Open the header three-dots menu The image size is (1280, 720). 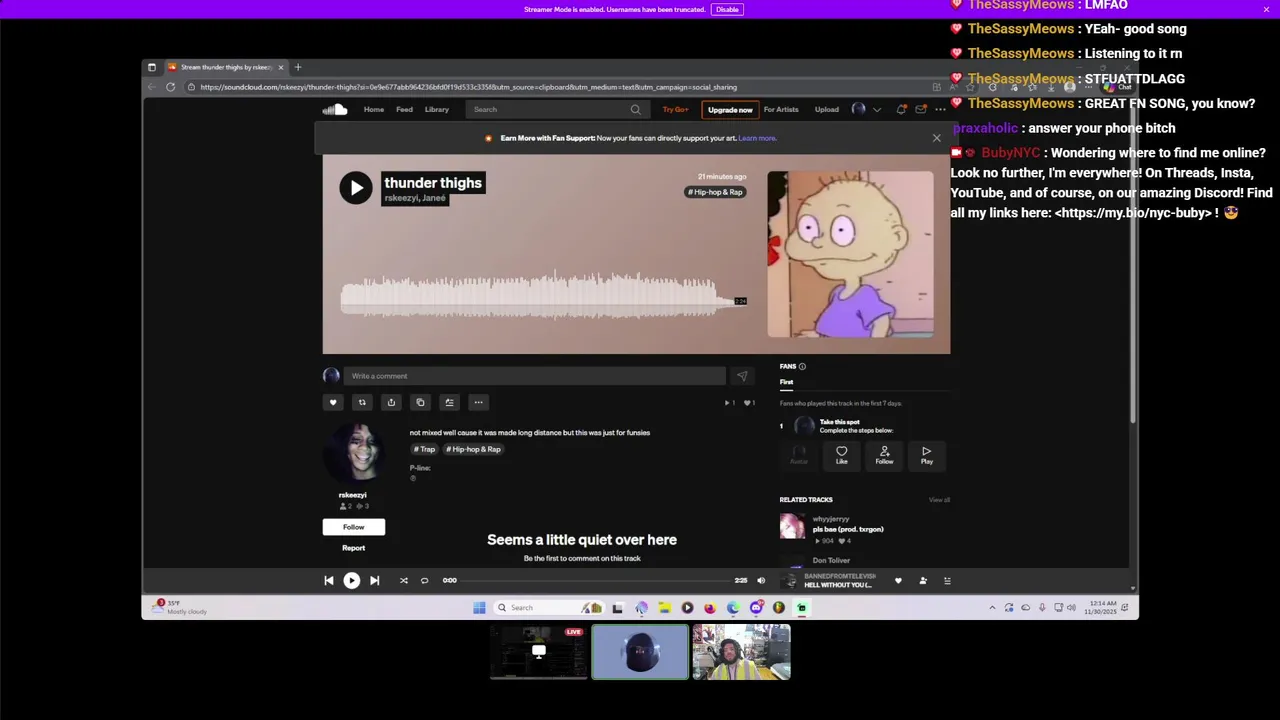click(x=940, y=109)
